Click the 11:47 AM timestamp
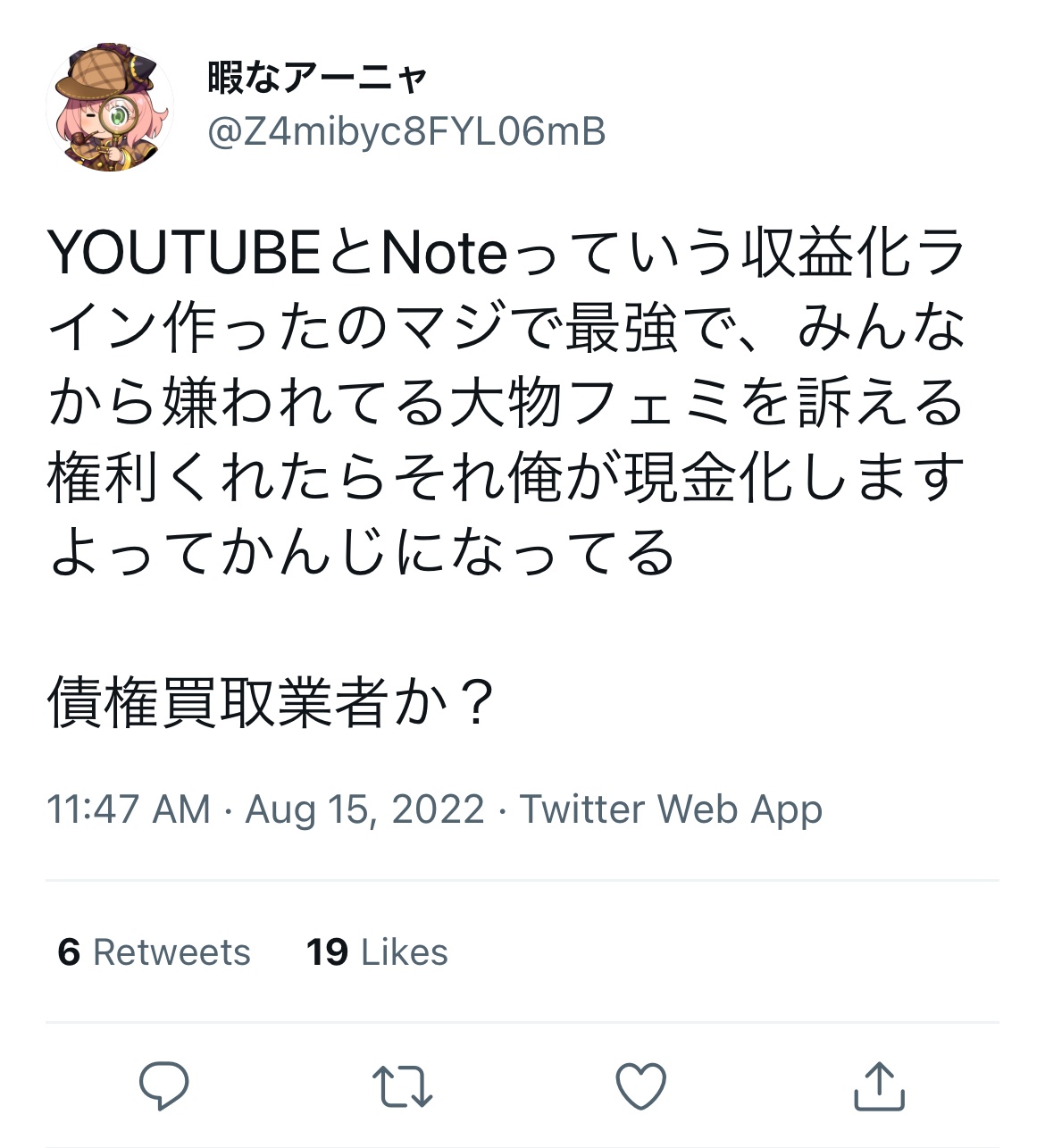 pyautogui.click(x=129, y=809)
